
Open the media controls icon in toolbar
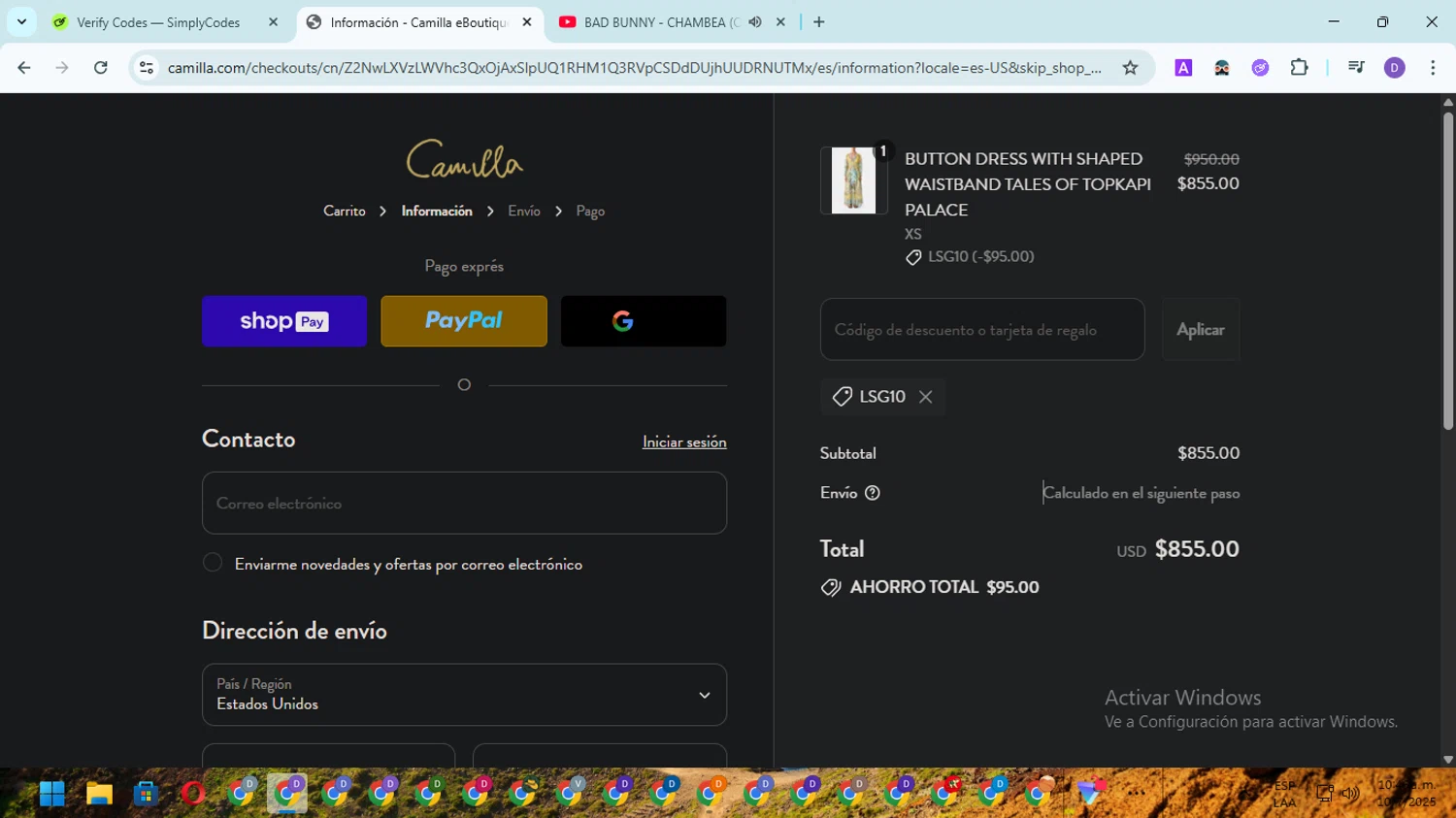pyautogui.click(x=1356, y=68)
